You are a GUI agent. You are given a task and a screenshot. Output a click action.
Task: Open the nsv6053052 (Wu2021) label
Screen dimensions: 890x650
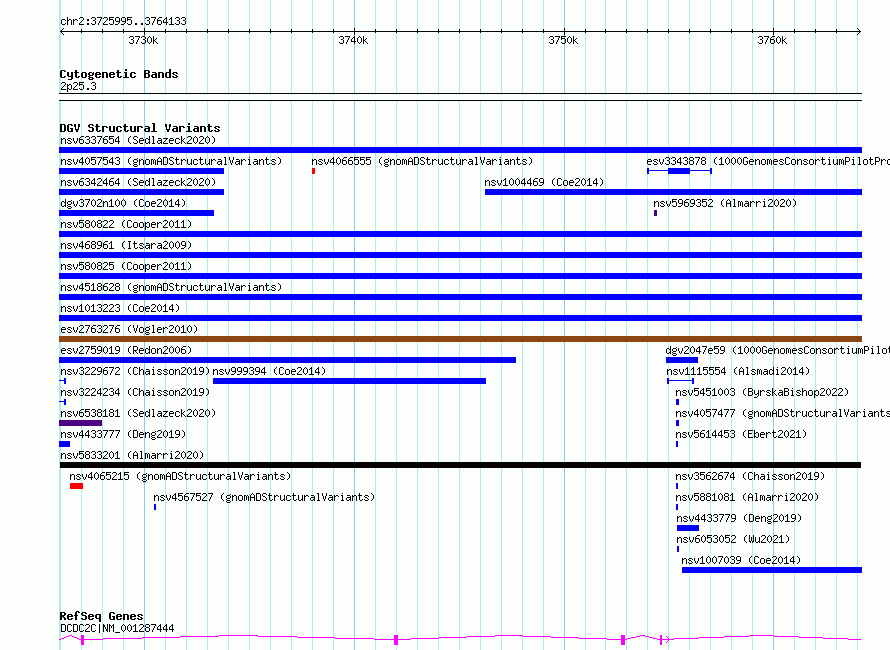coord(733,539)
